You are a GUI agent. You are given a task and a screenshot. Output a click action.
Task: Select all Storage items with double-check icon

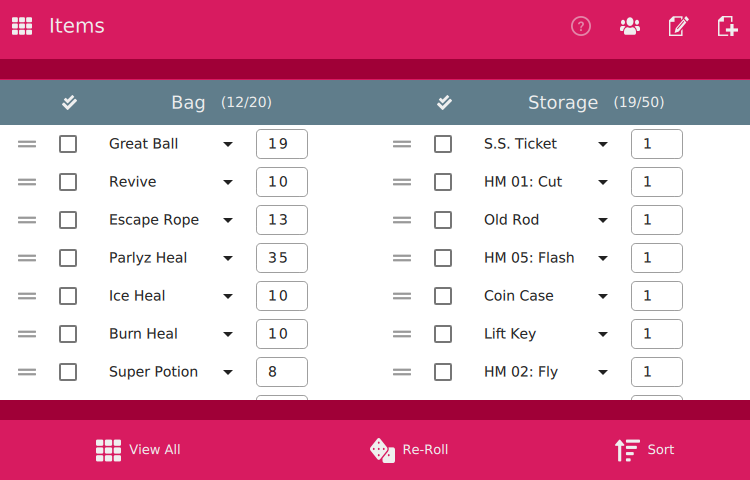coord(444,102)
